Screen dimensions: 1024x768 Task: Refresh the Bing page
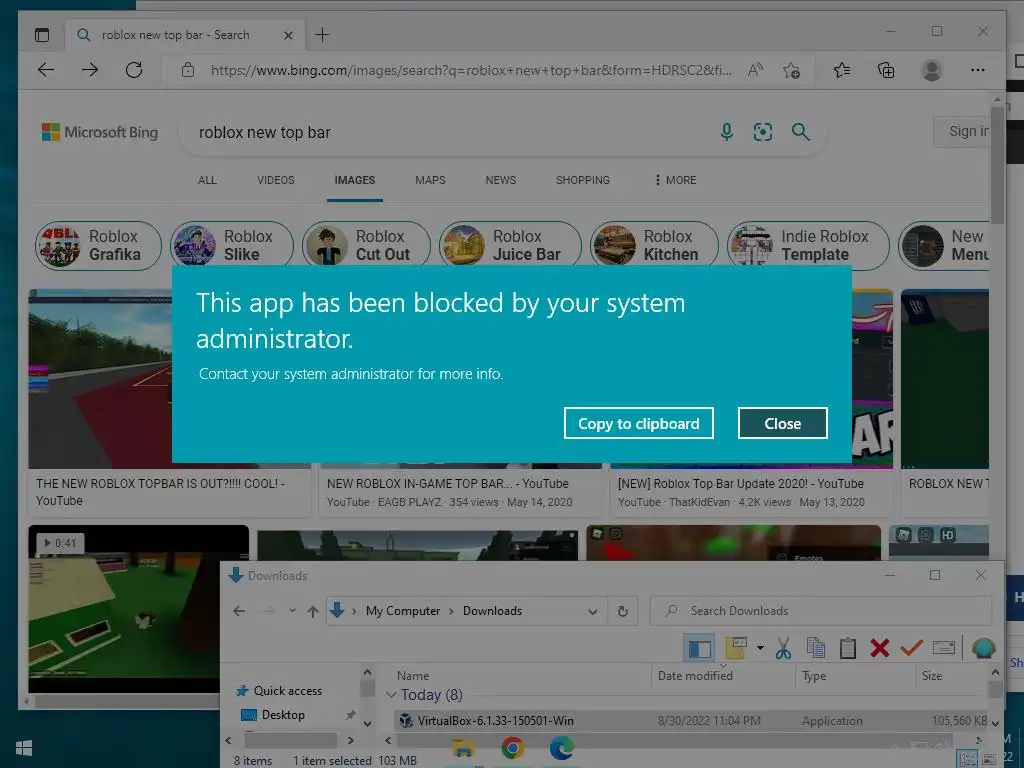click(x=134, y=70)
